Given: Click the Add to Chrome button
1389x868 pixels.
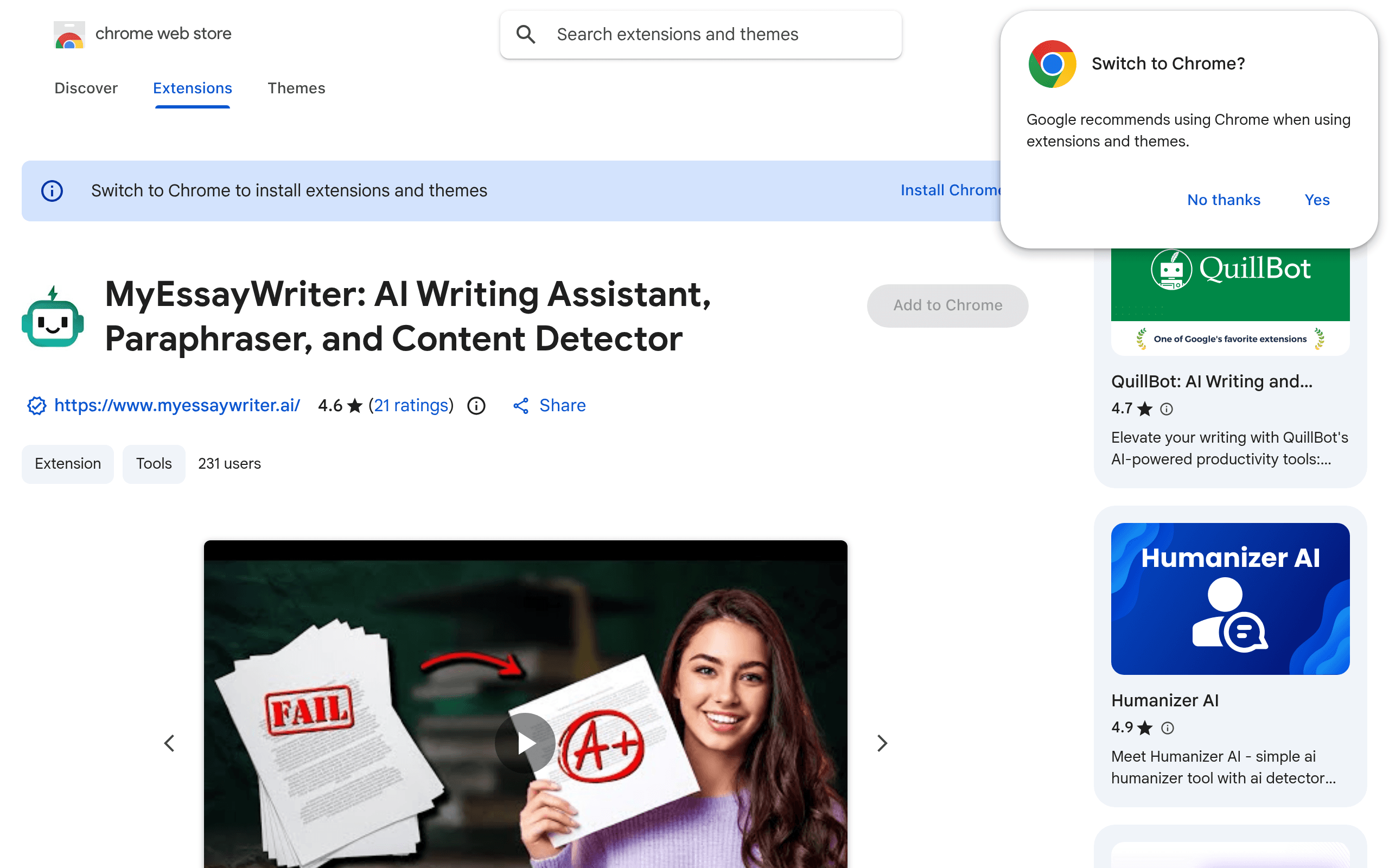Looking at the screenshot, I should coord(948,305).
